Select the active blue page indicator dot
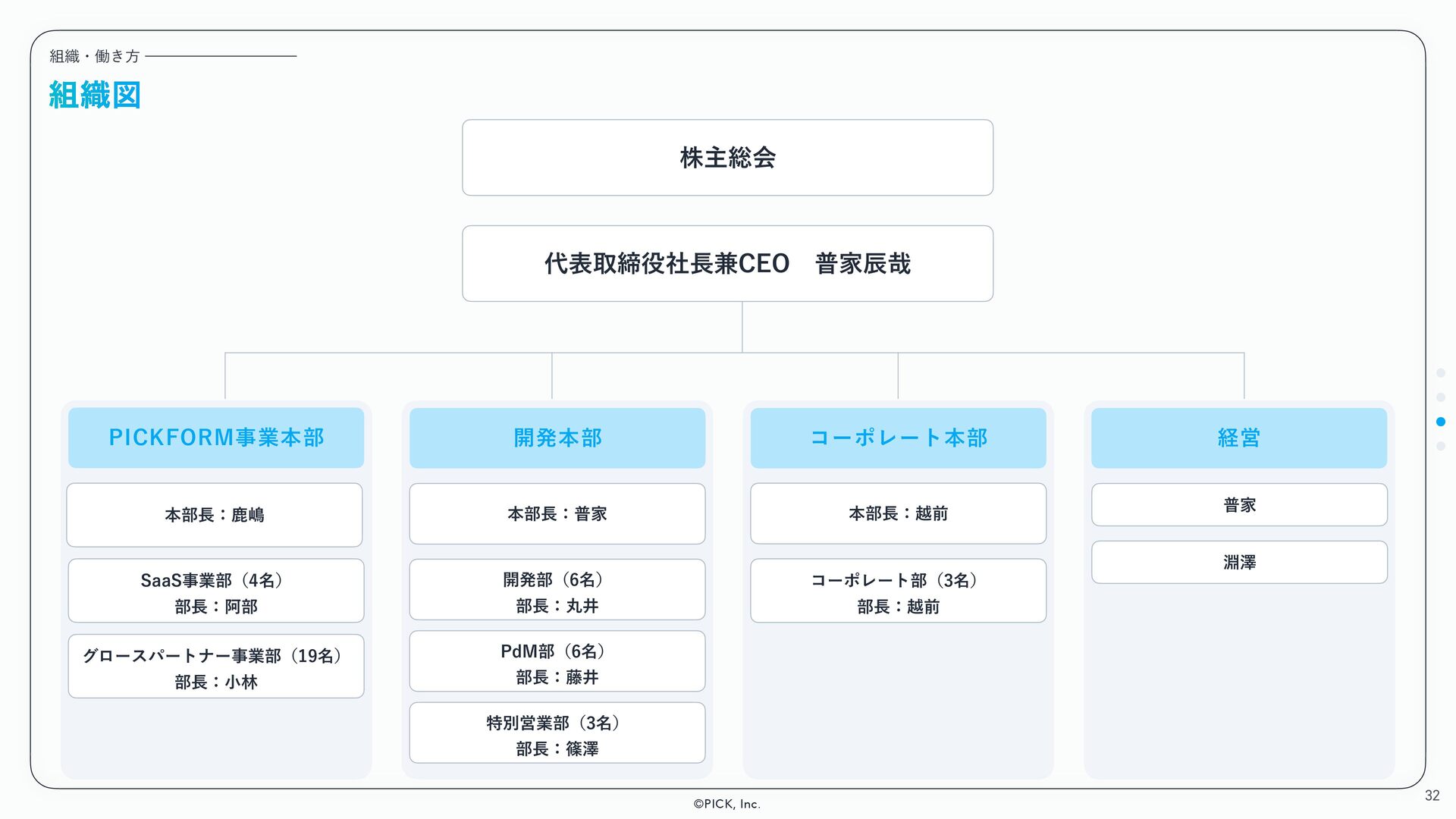1456x819 pixels. coord(1441,422)
